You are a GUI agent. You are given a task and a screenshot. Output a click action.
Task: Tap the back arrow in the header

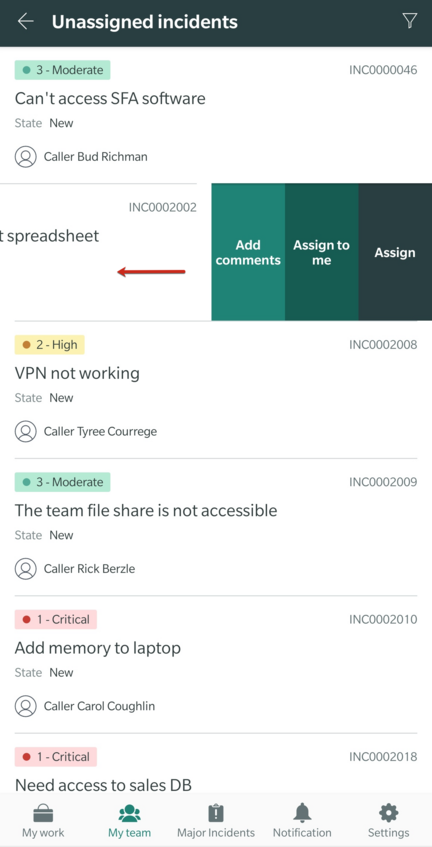25,22
